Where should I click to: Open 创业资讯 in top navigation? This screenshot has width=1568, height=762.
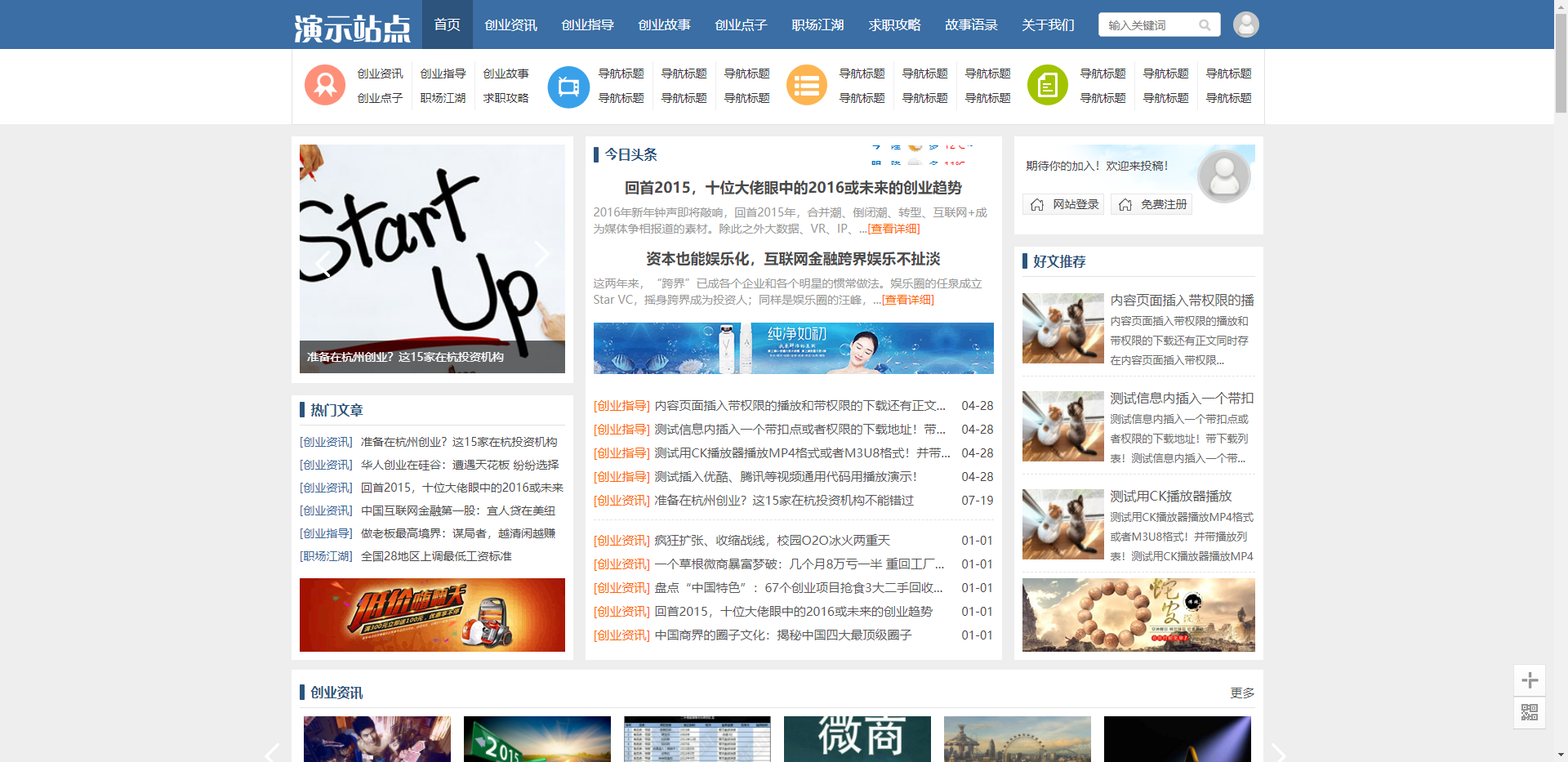tap(510, 25)
